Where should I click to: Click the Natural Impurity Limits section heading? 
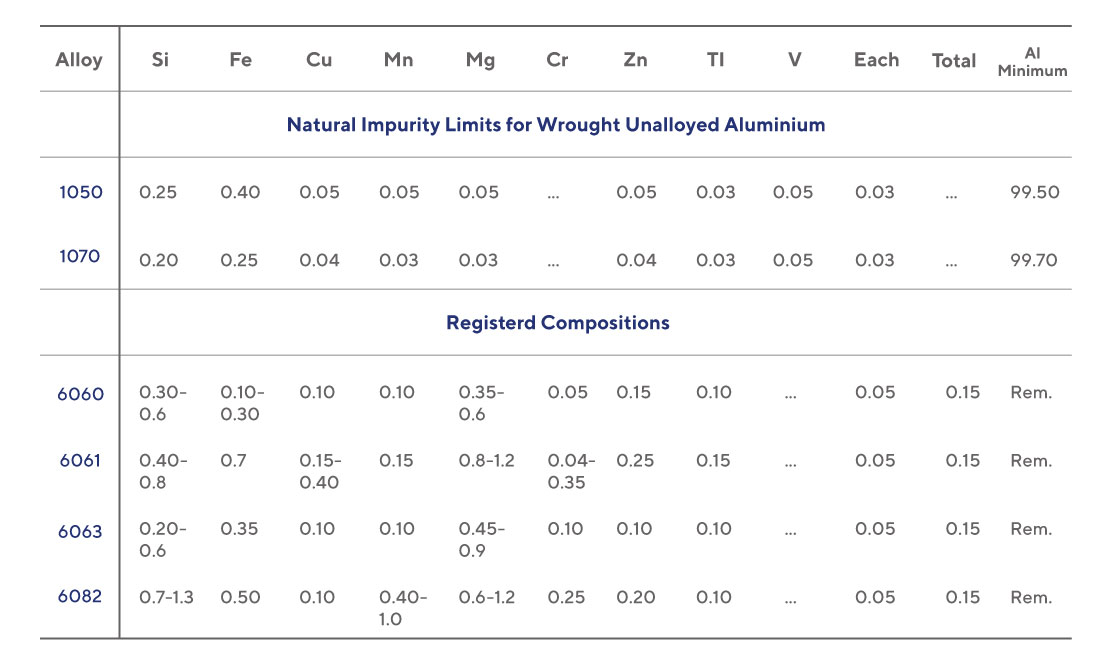click(x=556, y=125)
